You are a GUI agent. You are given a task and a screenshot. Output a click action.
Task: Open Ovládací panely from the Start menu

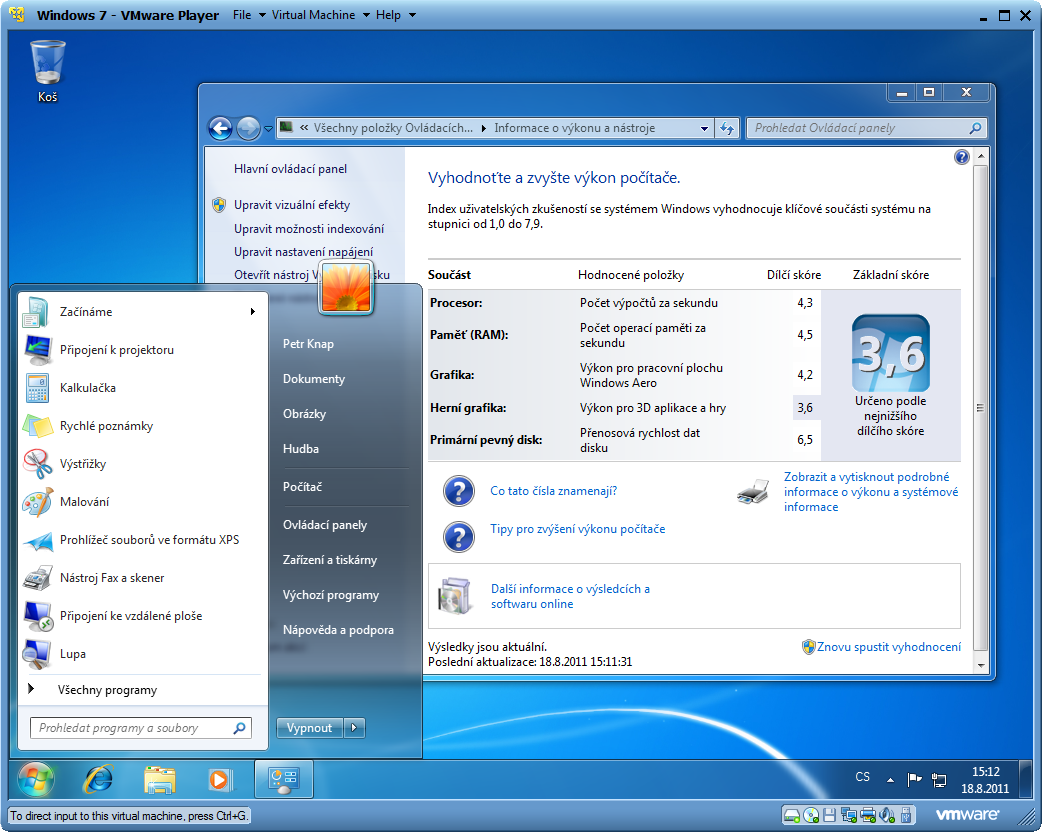(325, 525)
